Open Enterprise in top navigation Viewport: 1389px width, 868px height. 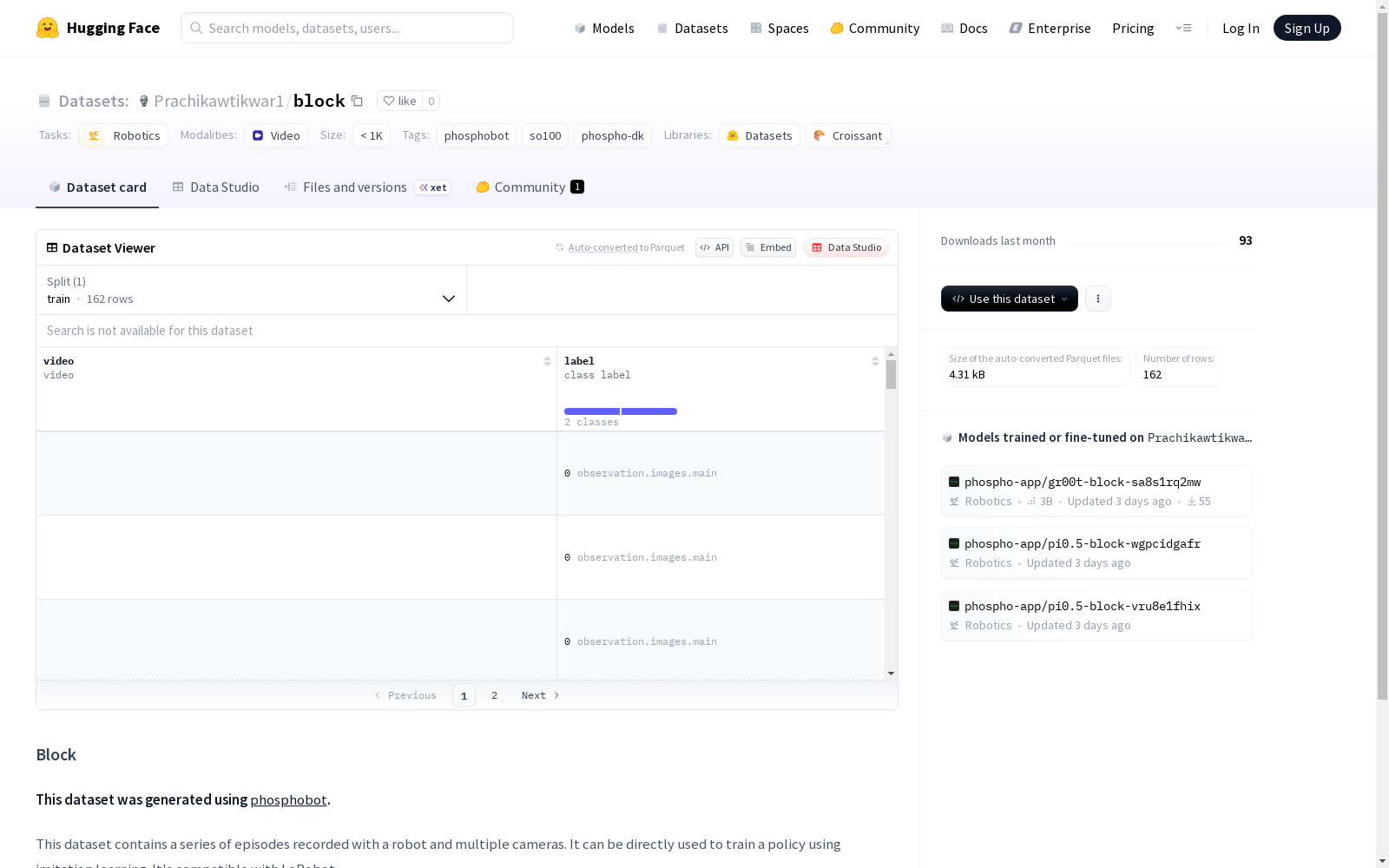1050,28
